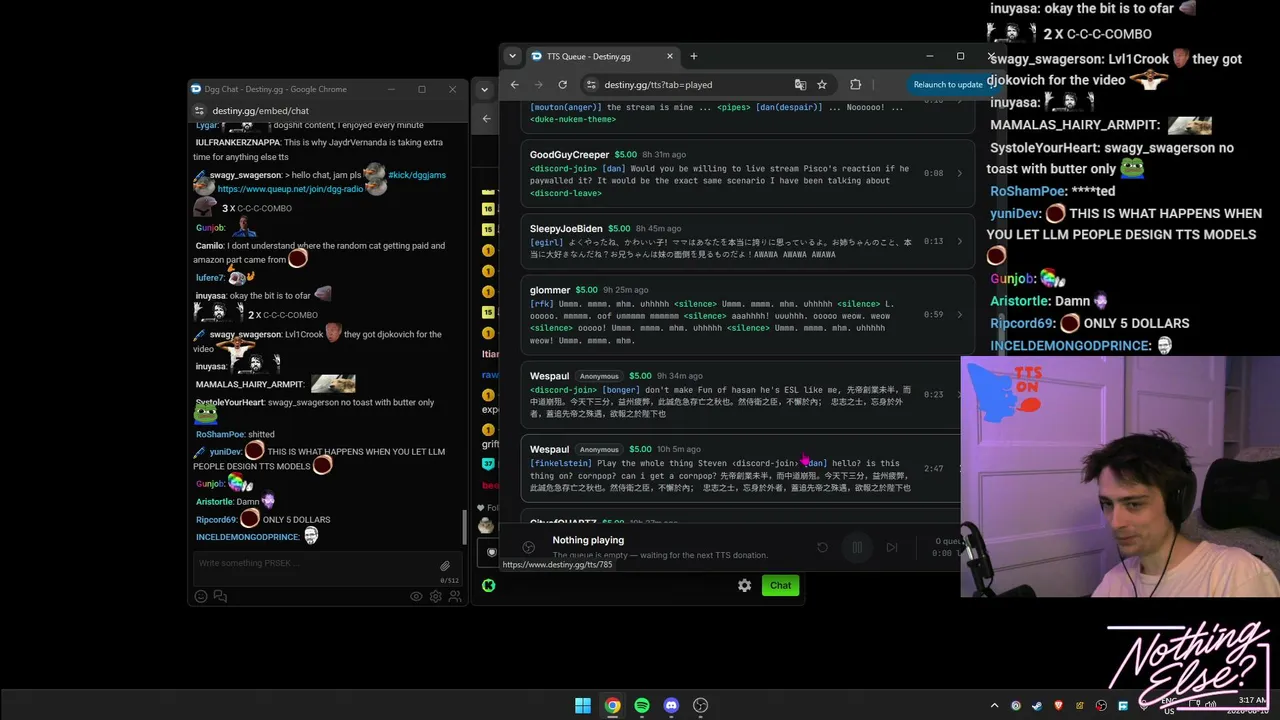Image resolution: width=1280 pixels, height=720 pixels.
Task: Open Discord from the taskbar
Action: pos(671,706)
